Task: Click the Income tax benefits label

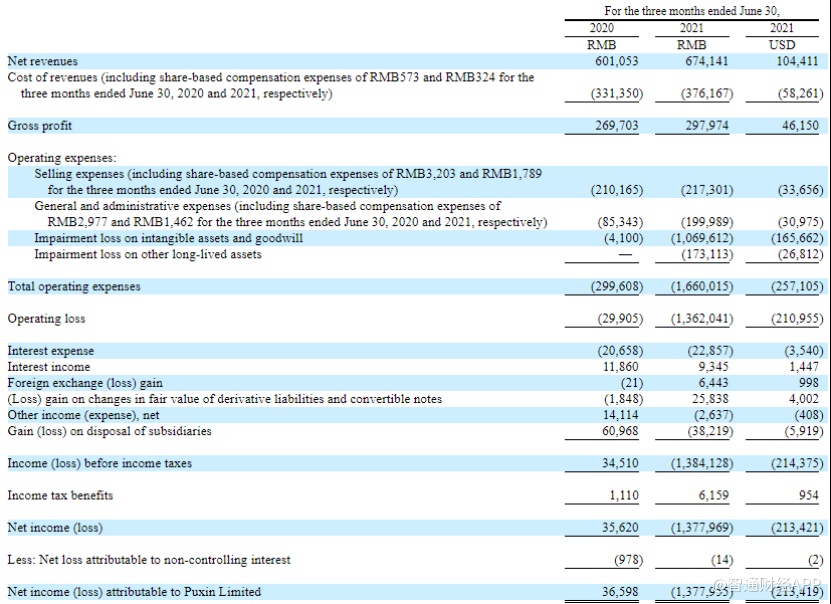Action: pyautogui.click(x=60, y=495)
